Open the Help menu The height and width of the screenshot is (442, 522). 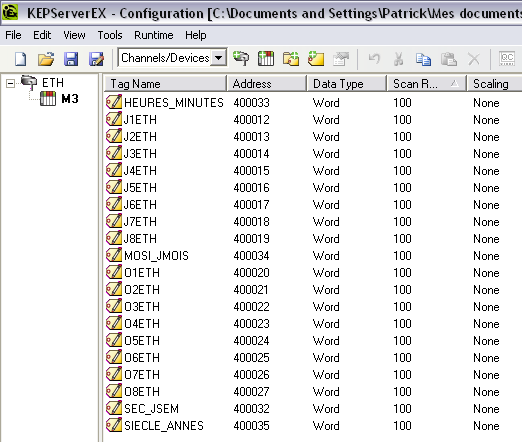tap(196, 35)
